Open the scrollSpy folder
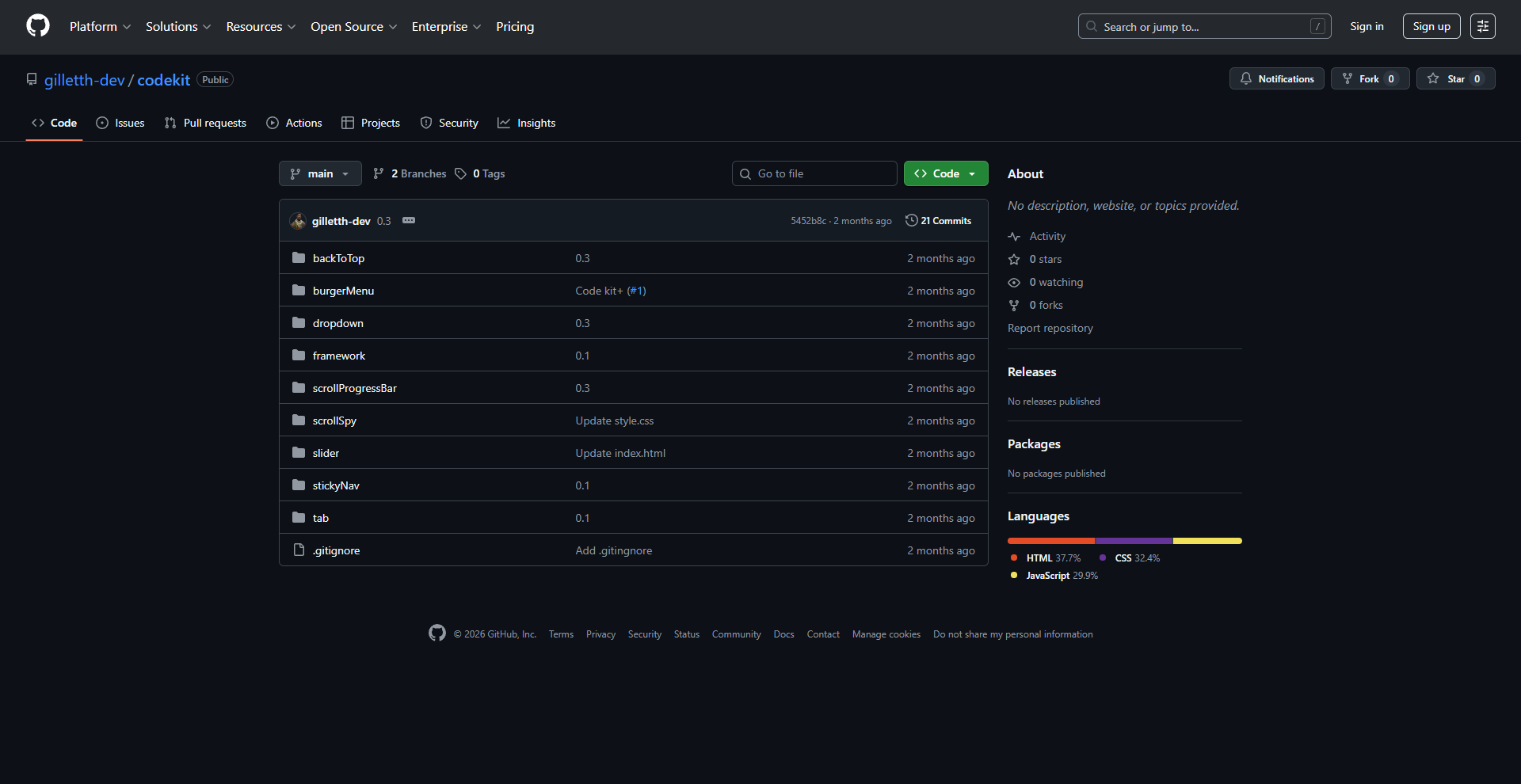Viewport: 1521px width, 784px height. coord(334,420)
